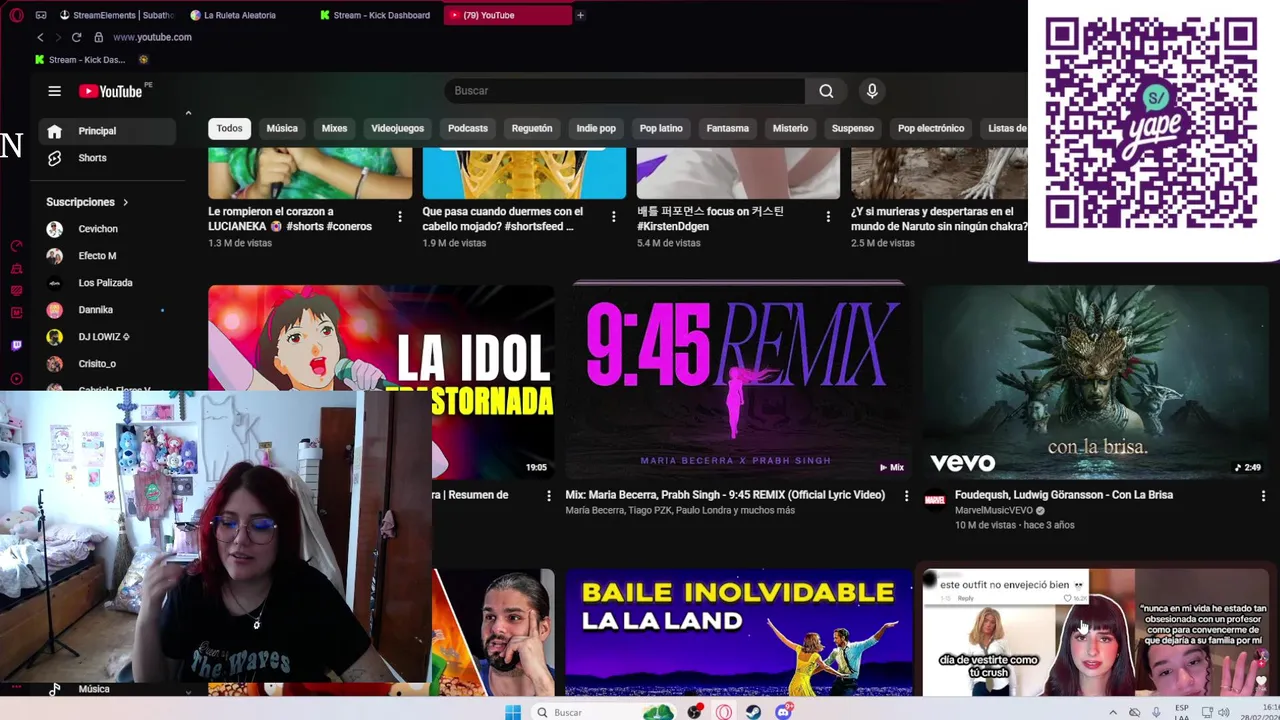Screen dimensions: 1280x720
Task: Open the Kick Dashboard bookmark
Action: pos(80,60)
